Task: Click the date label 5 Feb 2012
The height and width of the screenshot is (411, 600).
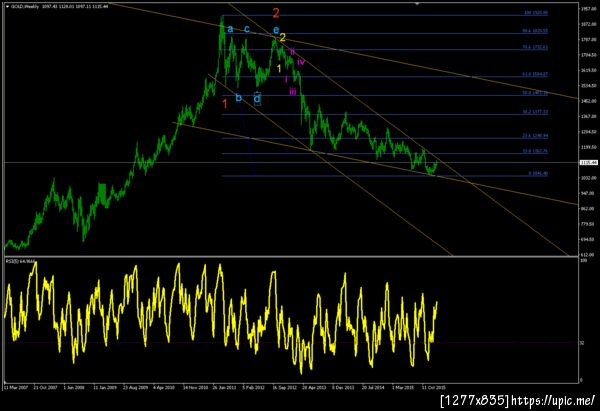Action: click(253, 388)
